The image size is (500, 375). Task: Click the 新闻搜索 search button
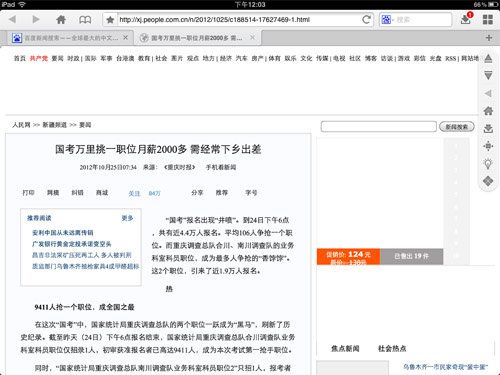click(x=457, y=127)
